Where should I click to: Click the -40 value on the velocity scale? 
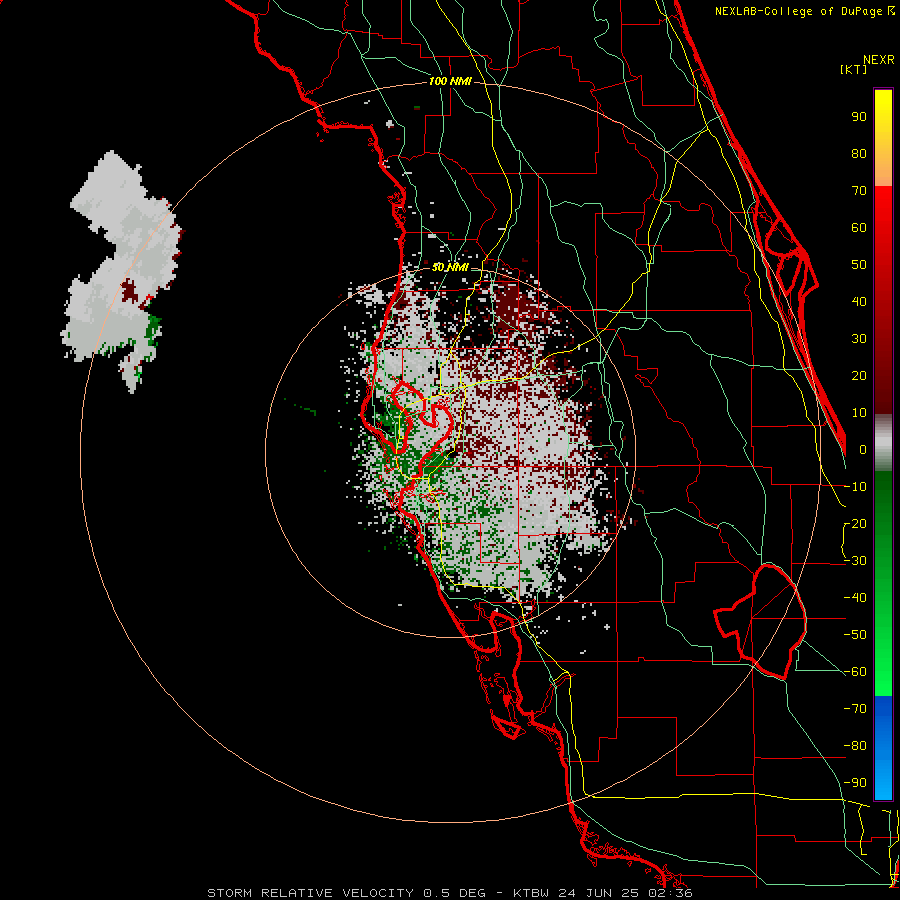point(855,598)
